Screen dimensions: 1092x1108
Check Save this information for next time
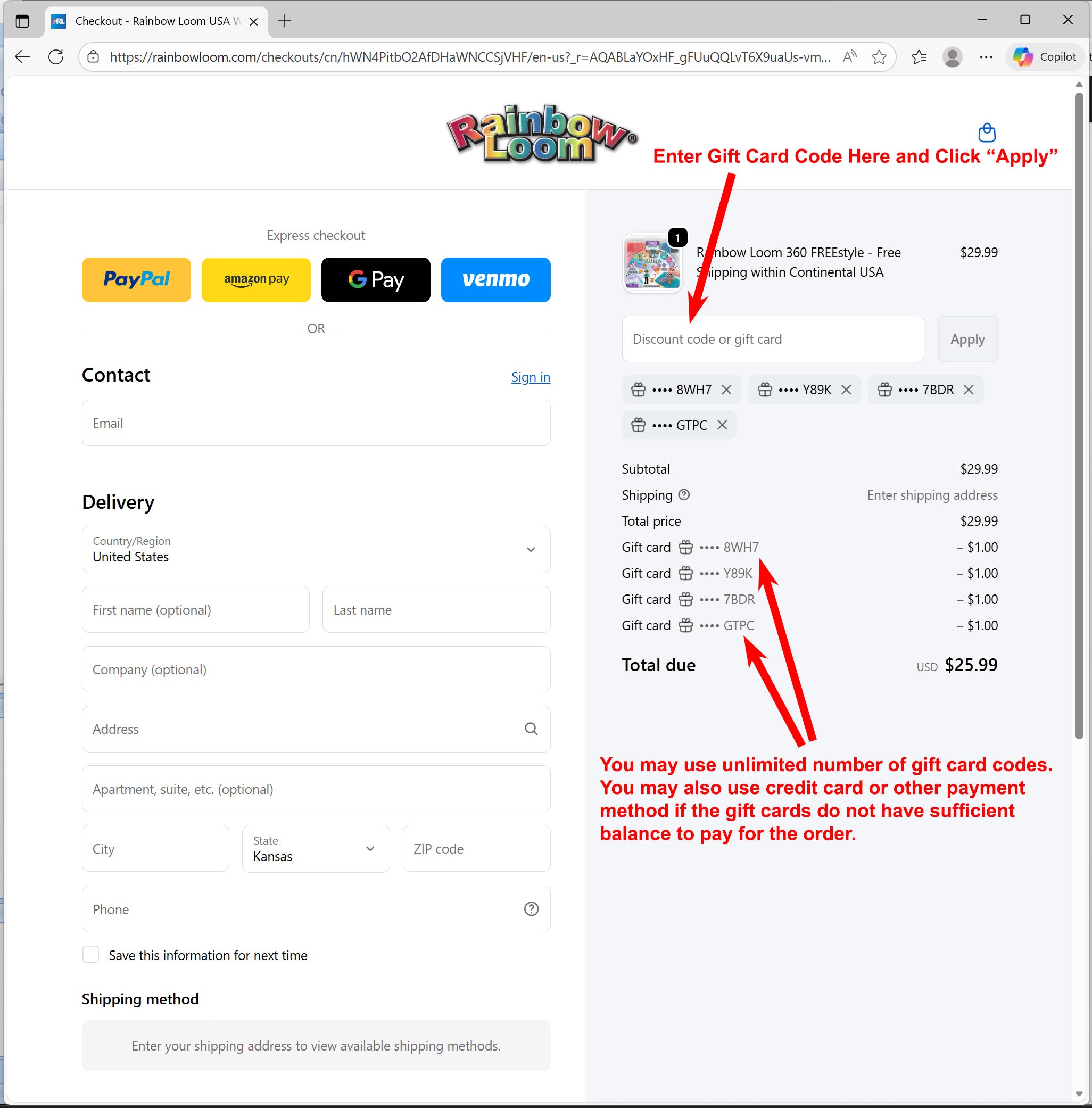[90, 955]
